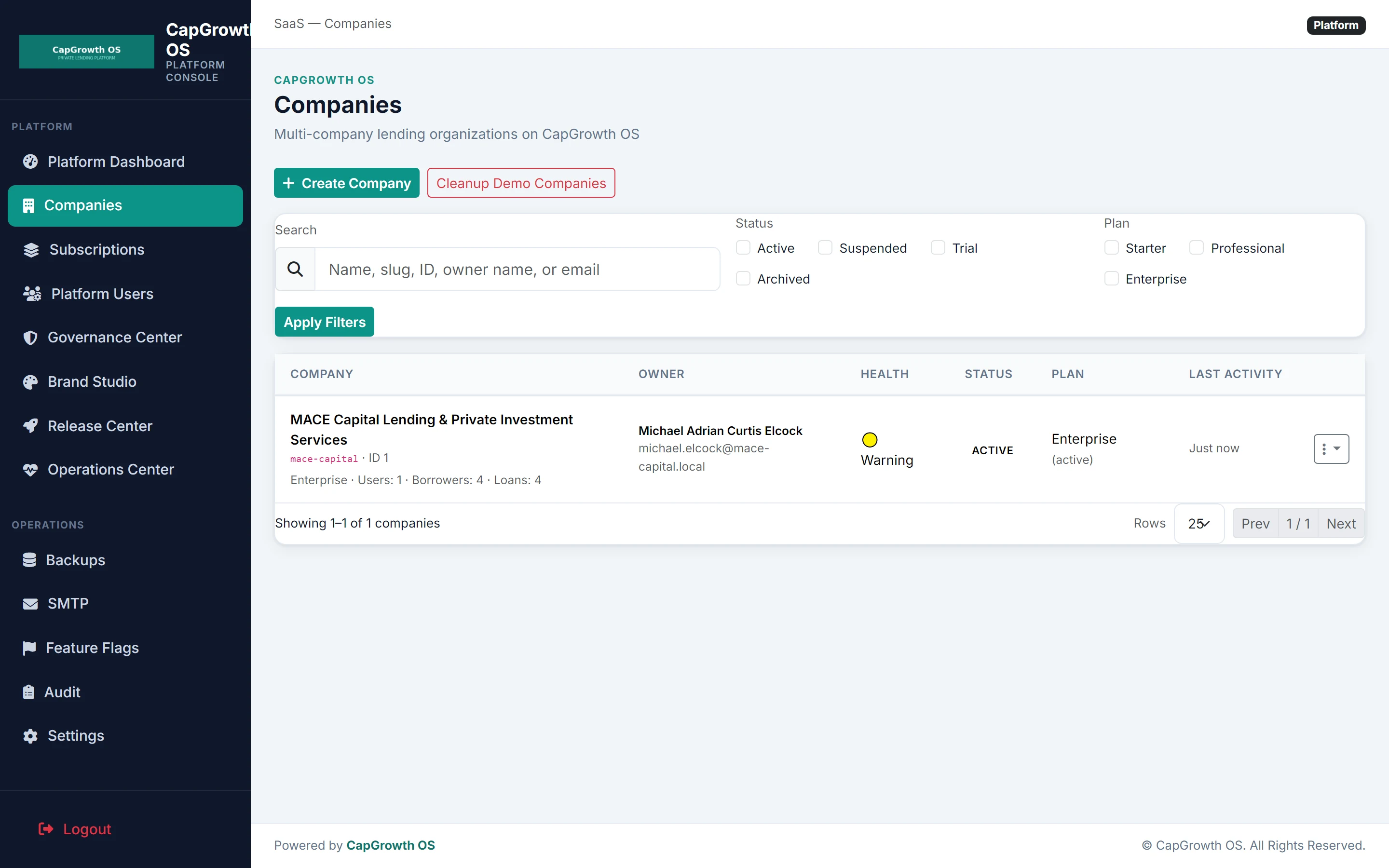The image size is (1389, 868).
Task: Check the Active status filter
Action: pos(743,248)
